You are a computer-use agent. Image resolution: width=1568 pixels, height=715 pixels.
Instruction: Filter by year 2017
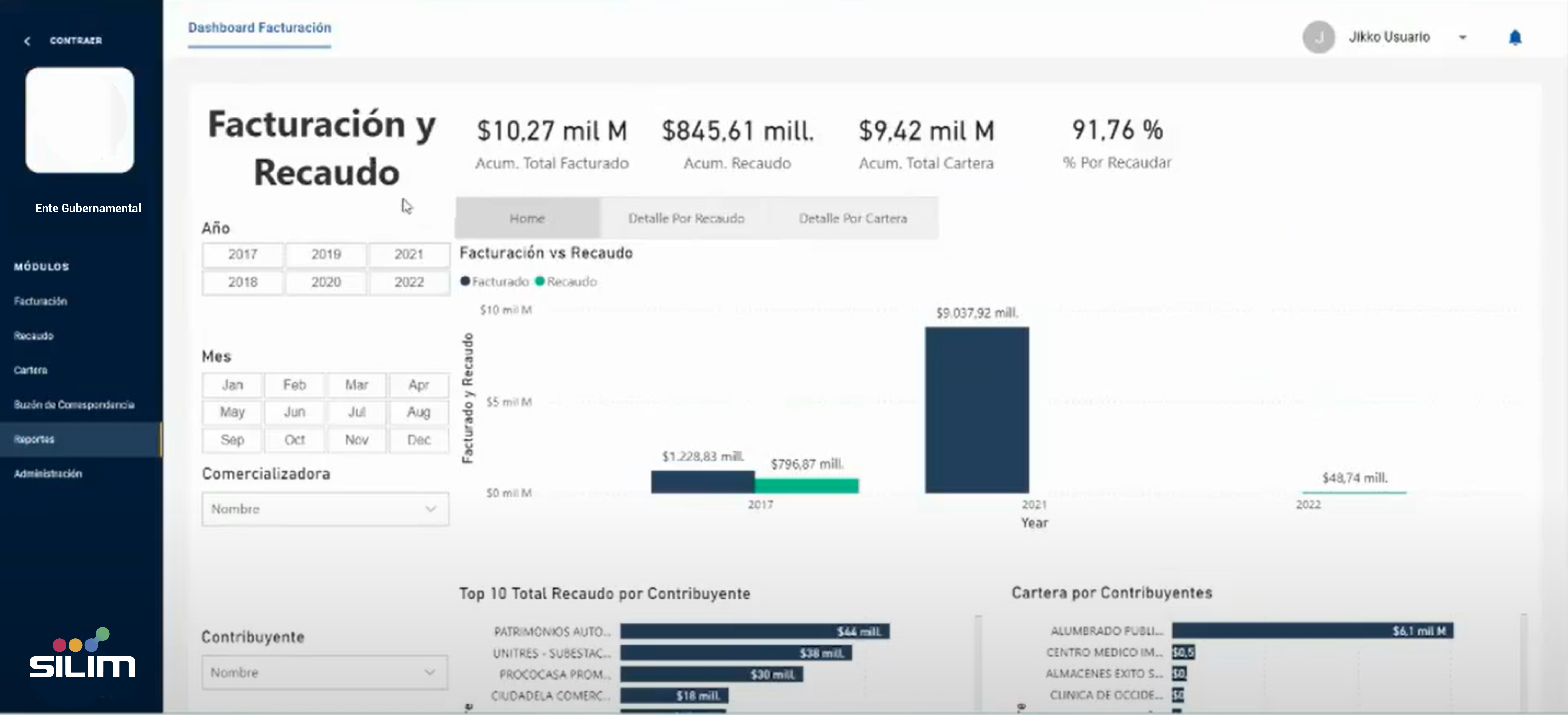(x=243, y=254)
